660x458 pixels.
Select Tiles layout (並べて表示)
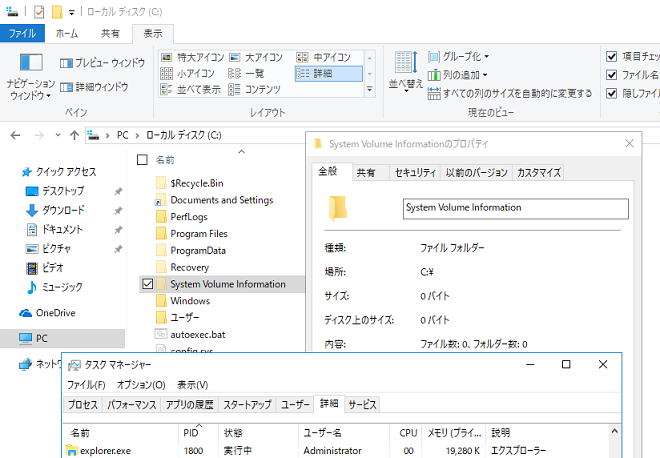coord(190,89)
